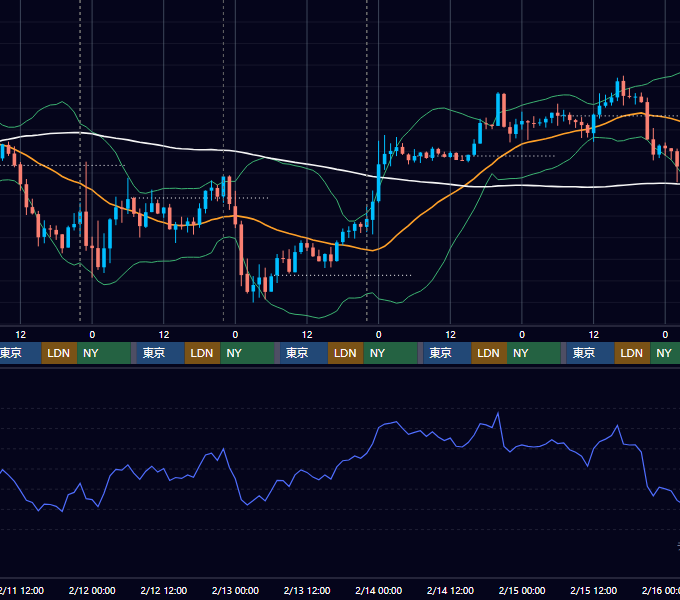Screen dimensions: 680x600
Task: Select the NY session block starting 2/11 evening
Action: (x=104, y=353)
